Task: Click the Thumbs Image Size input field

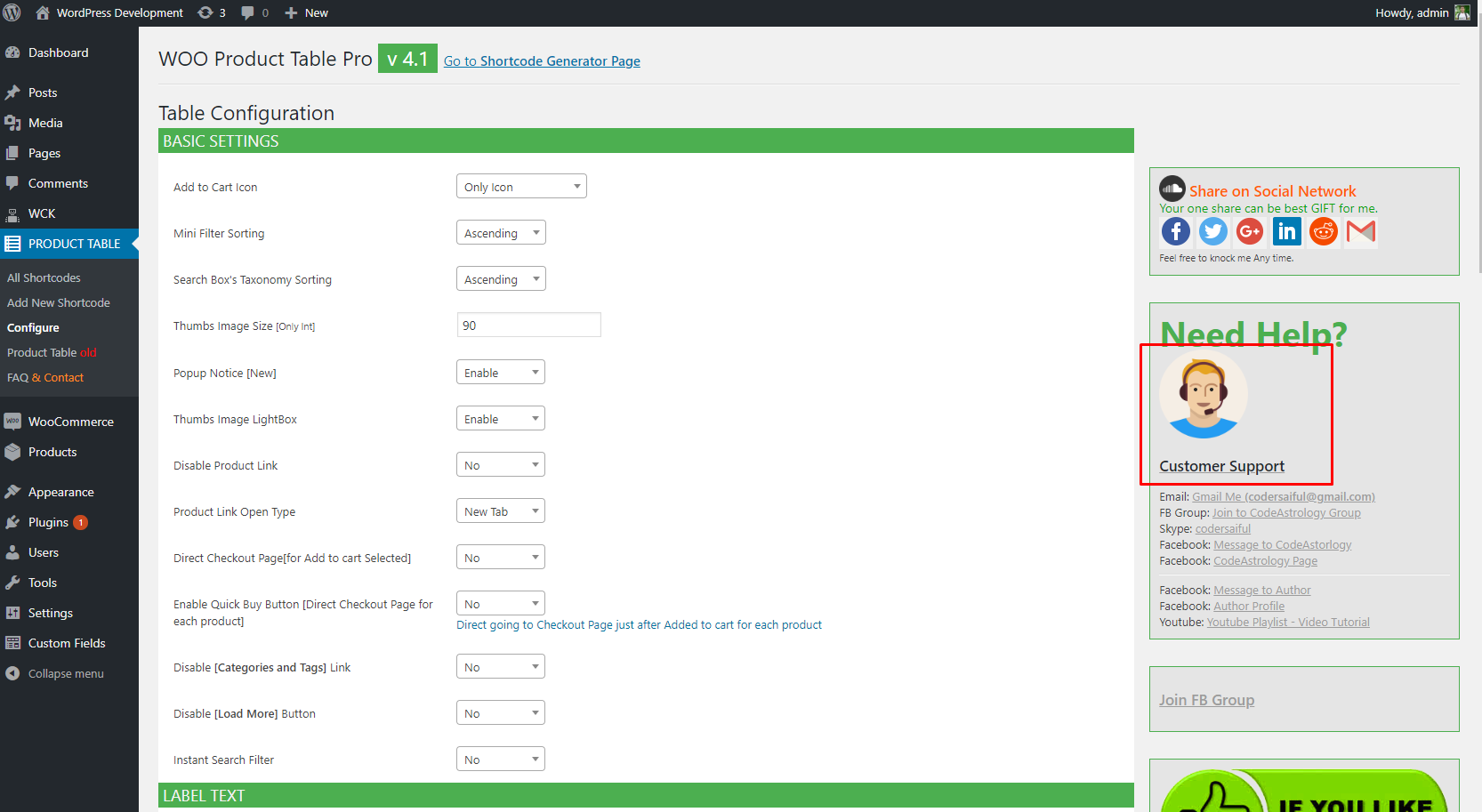Action: tap(528, 326)
